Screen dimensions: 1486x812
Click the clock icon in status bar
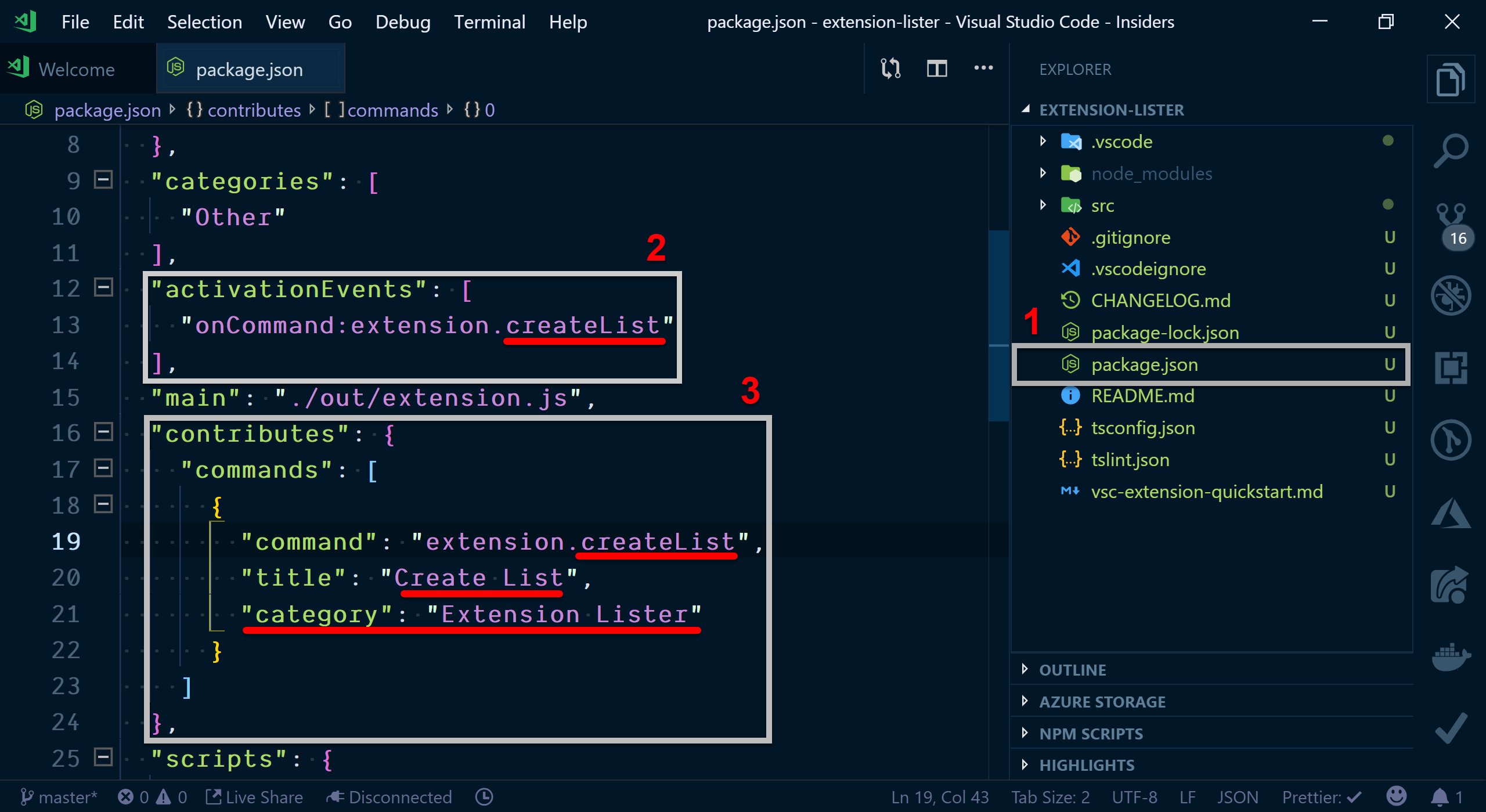pyautogui.click(x=484, y=797)
